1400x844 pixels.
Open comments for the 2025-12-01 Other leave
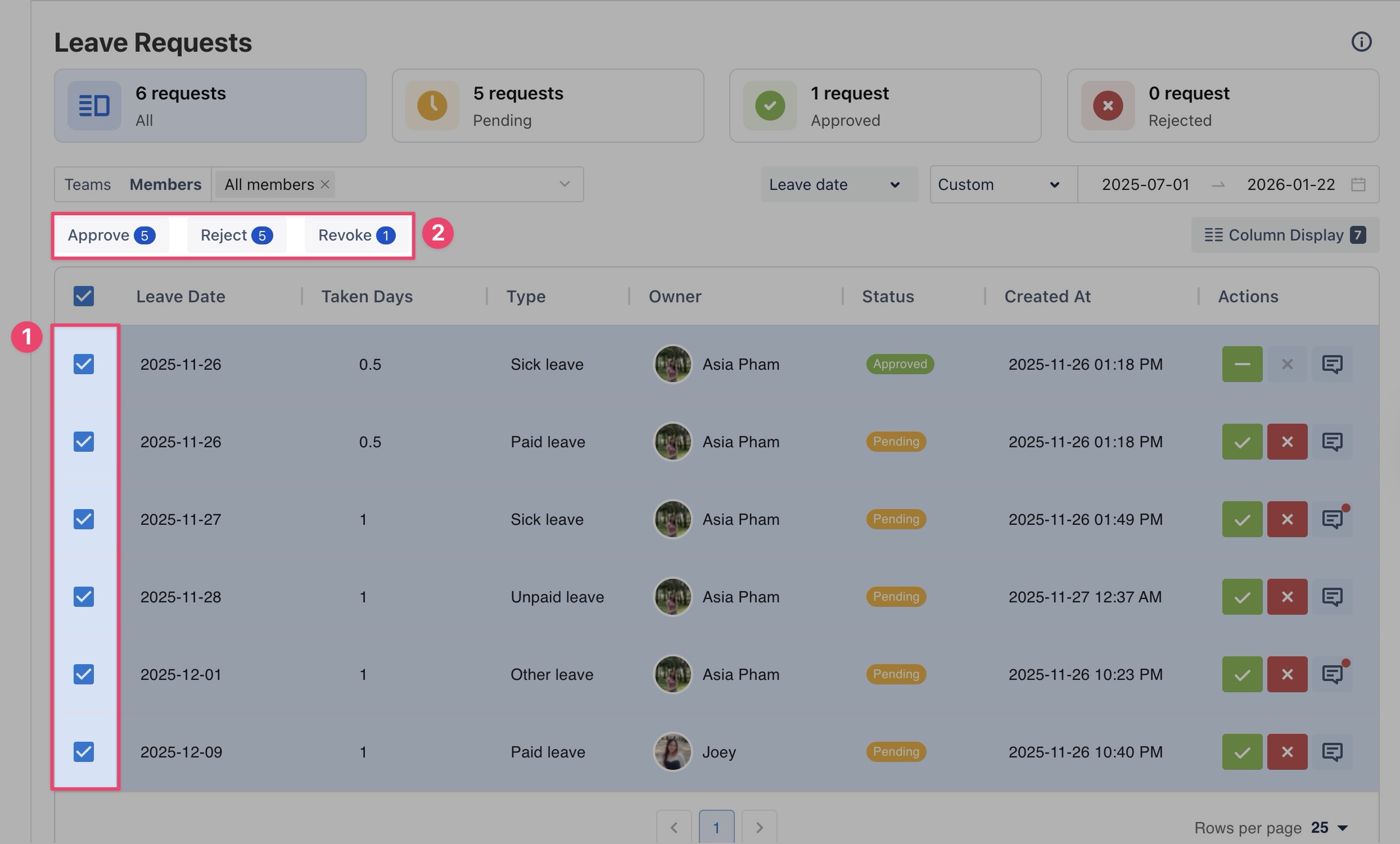1332,674
